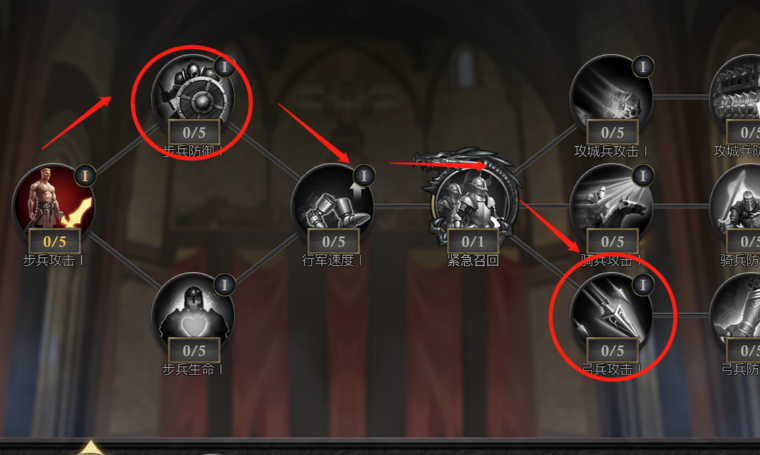Open the 攻城兵攻击 Ⅰ flaming projectile skill

612,96
